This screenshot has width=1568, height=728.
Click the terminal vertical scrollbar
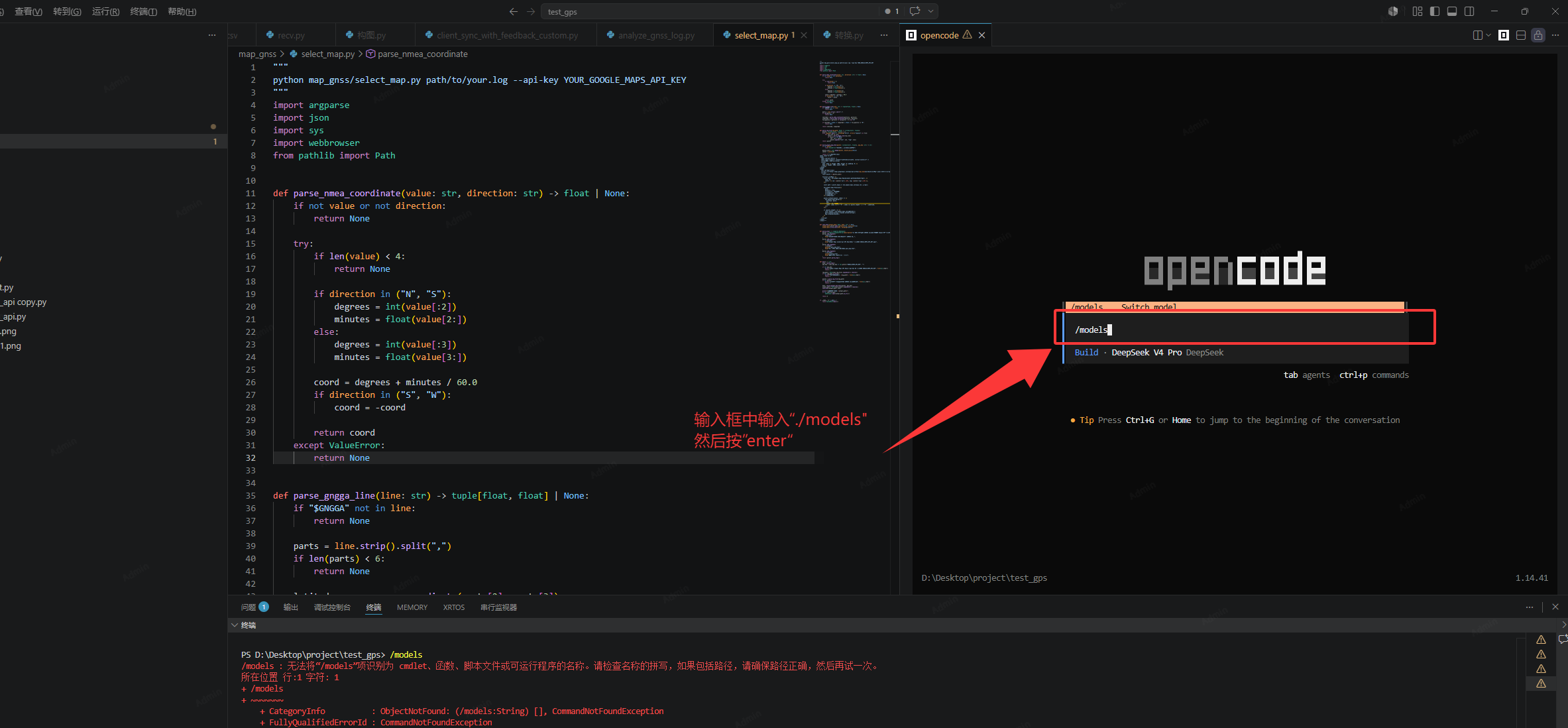[1520, 682]
